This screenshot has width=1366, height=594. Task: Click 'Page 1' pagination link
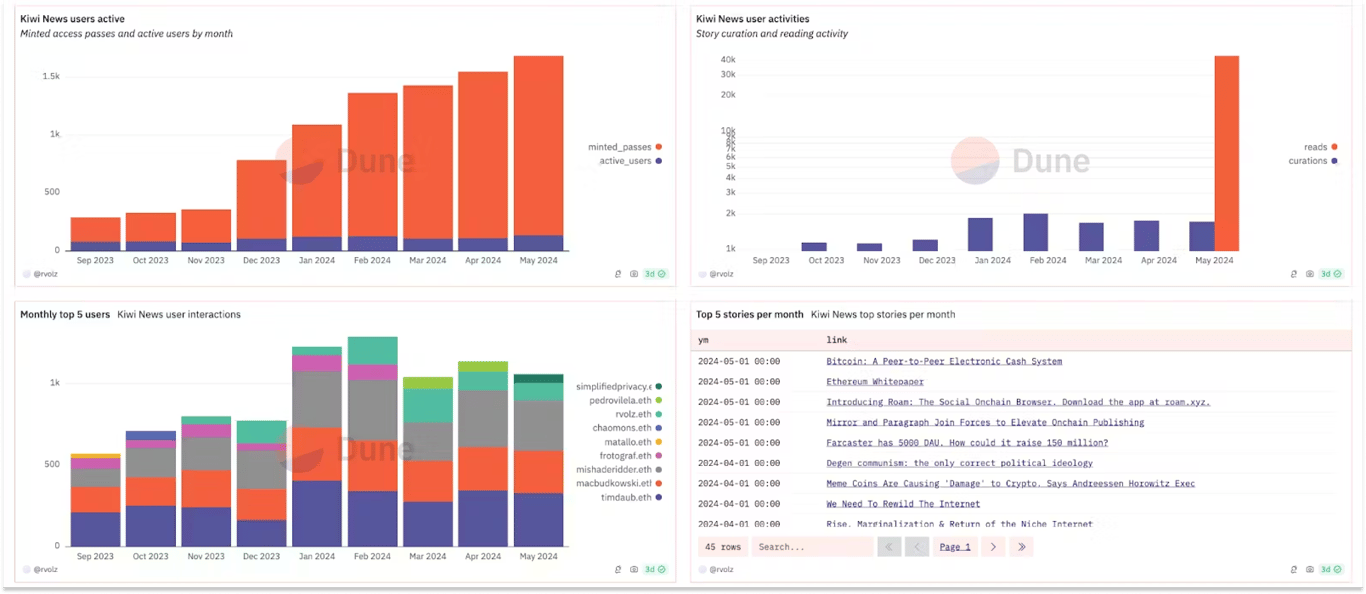tap(955, 547)
